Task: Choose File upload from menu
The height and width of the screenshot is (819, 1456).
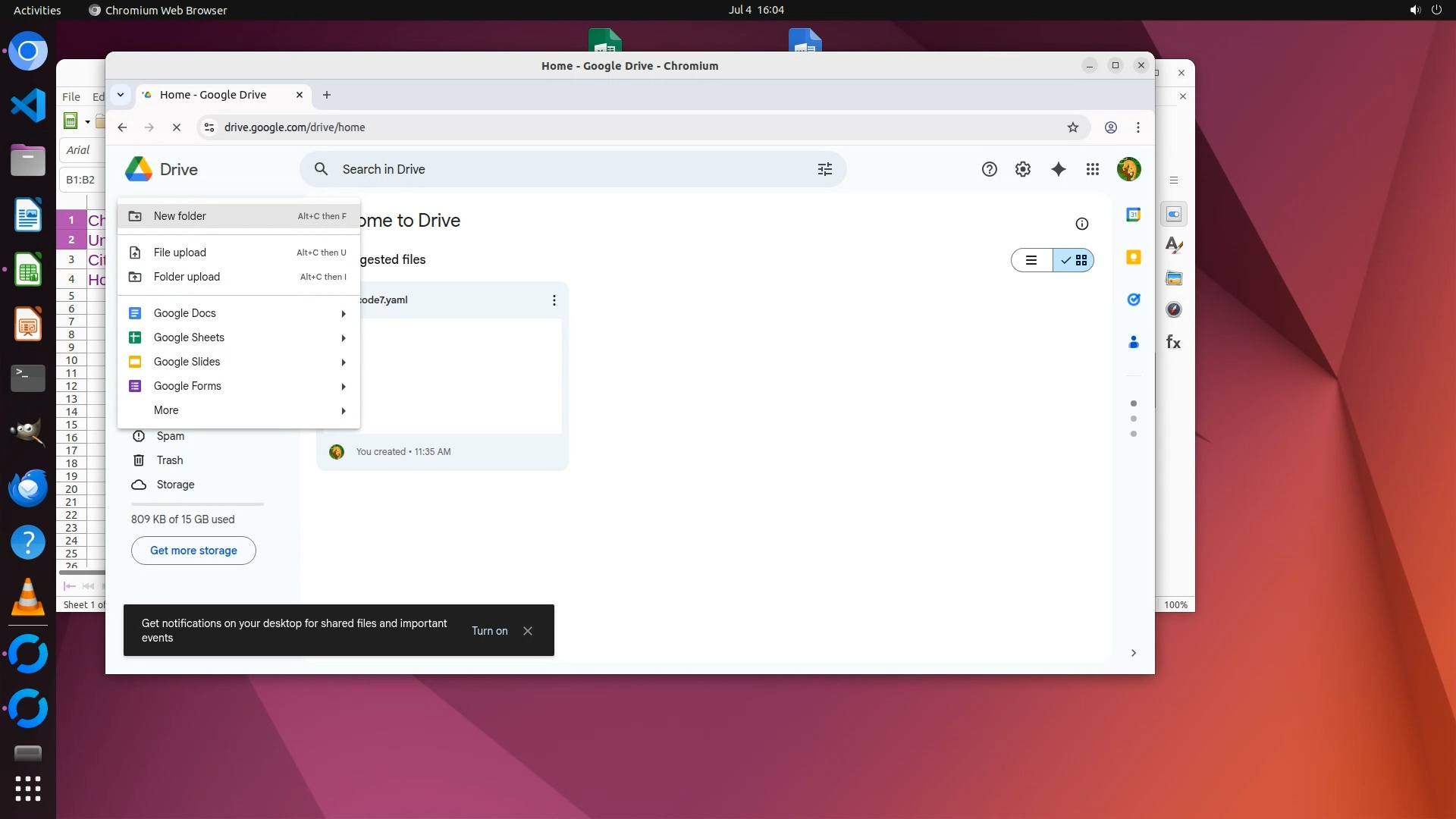Action: coord(180,253)
